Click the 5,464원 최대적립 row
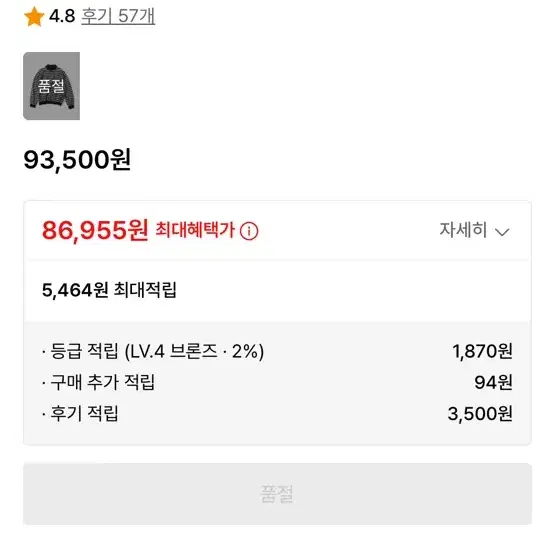Screen dimensions: 555x555 278,290
